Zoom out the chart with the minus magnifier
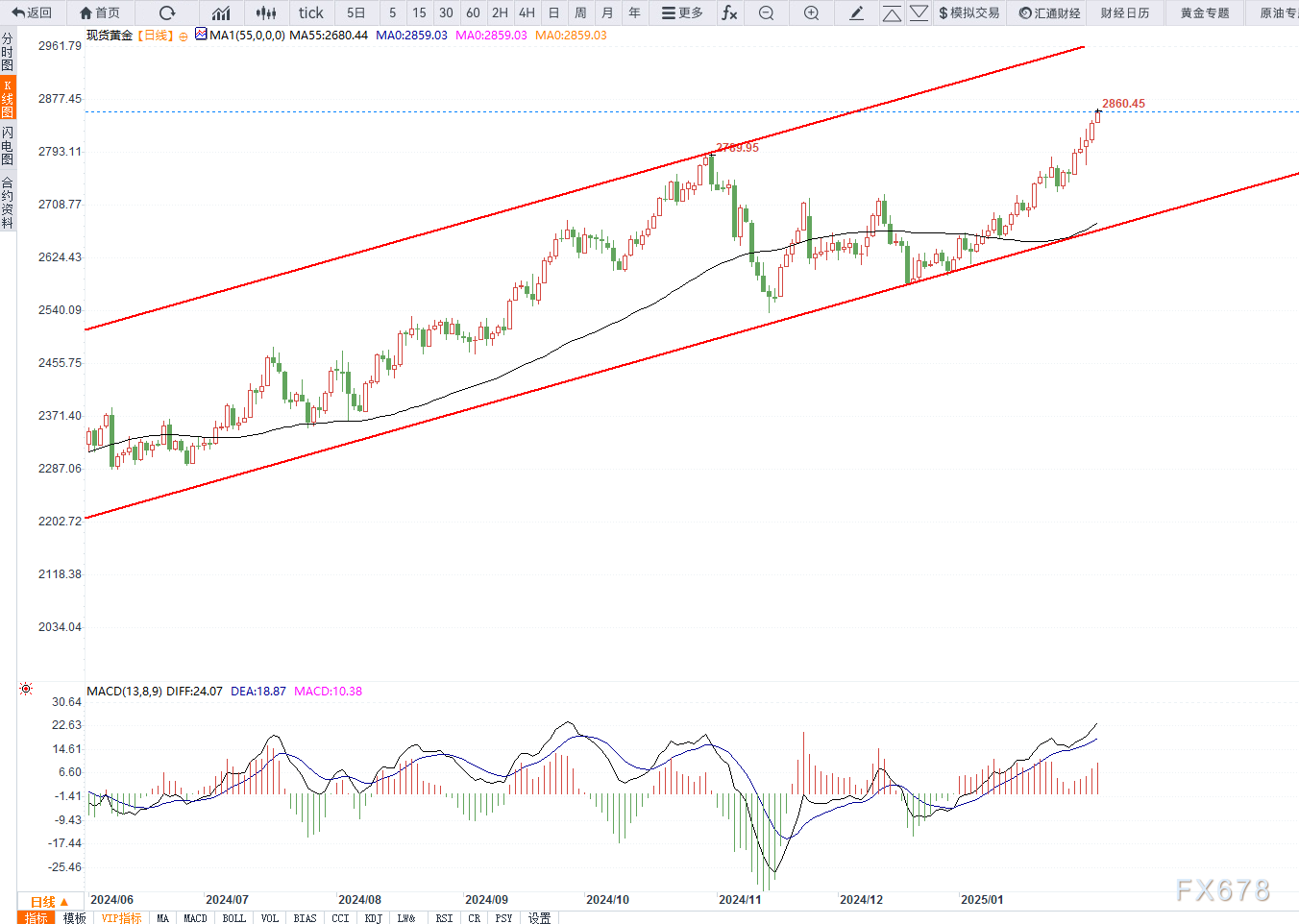 pos(766,12)
